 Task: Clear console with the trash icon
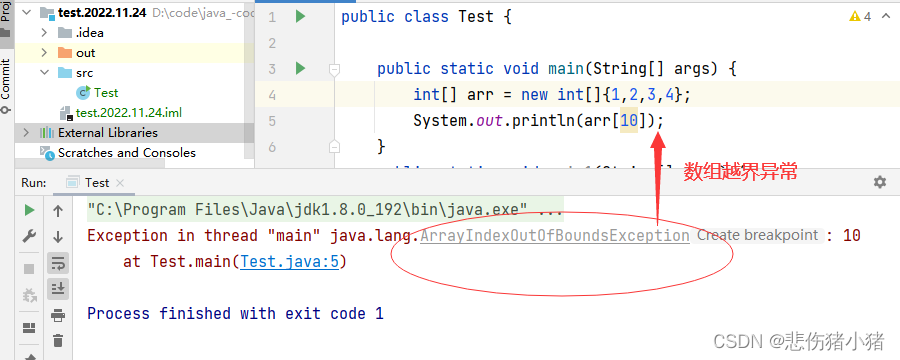[x=58, y=340]
